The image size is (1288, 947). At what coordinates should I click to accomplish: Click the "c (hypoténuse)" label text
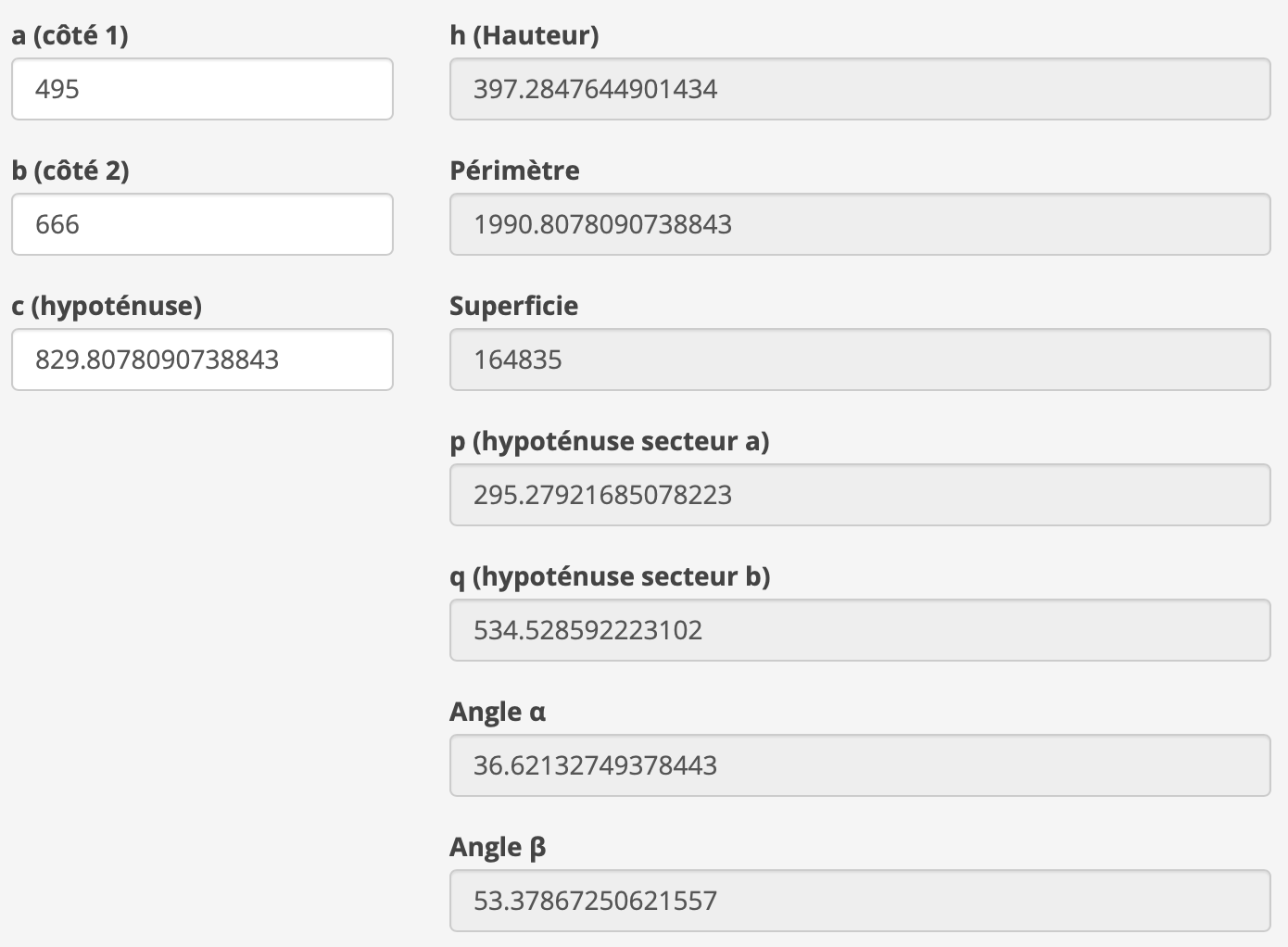[107, 306]
